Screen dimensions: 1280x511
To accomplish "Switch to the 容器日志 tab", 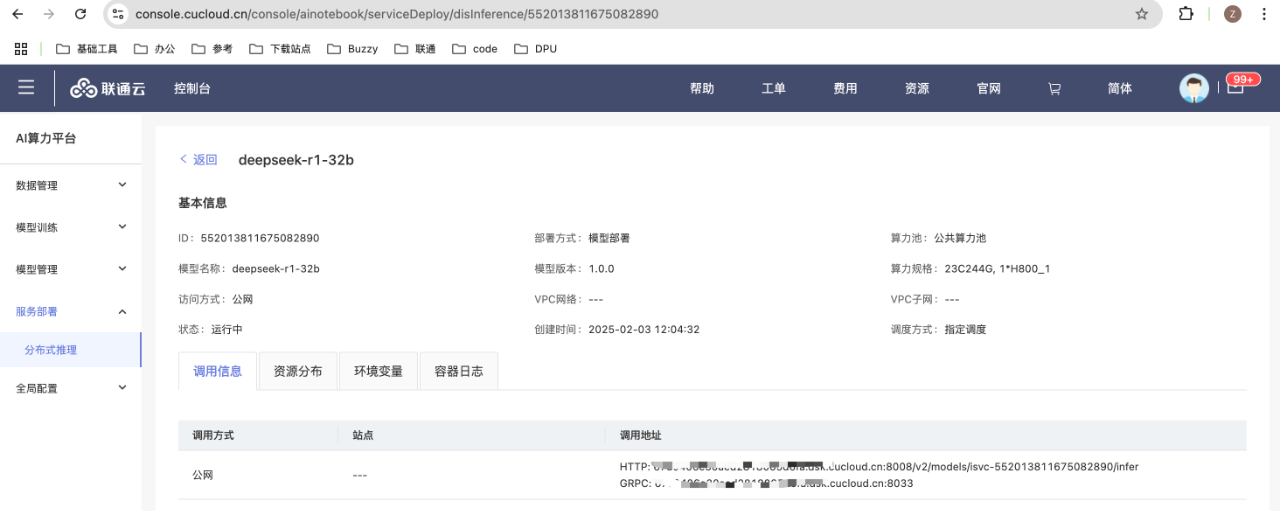I will [x=458, y=371].
